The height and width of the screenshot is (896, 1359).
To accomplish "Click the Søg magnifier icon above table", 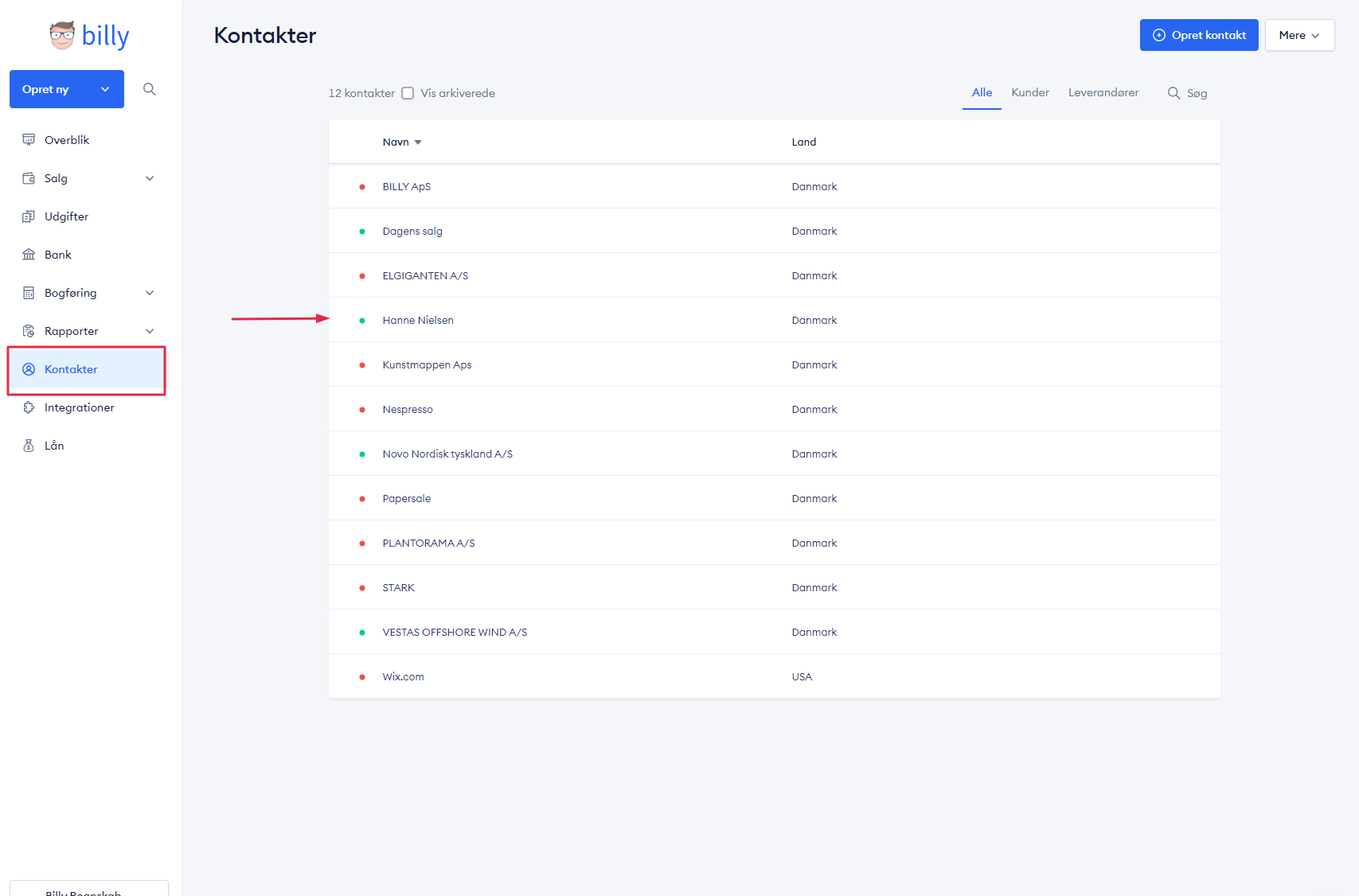I will coord(1174,93).
